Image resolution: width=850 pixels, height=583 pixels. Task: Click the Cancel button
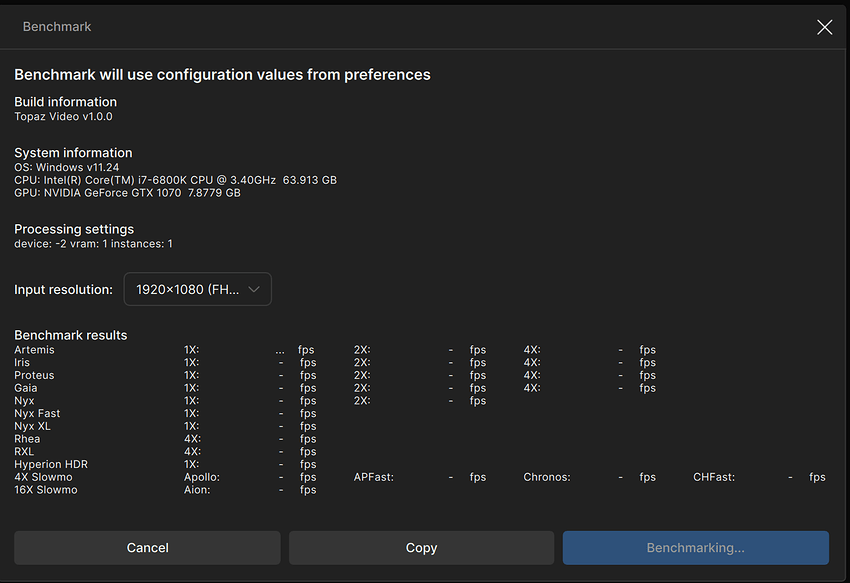pyautogui.click(x=147, y=547)
